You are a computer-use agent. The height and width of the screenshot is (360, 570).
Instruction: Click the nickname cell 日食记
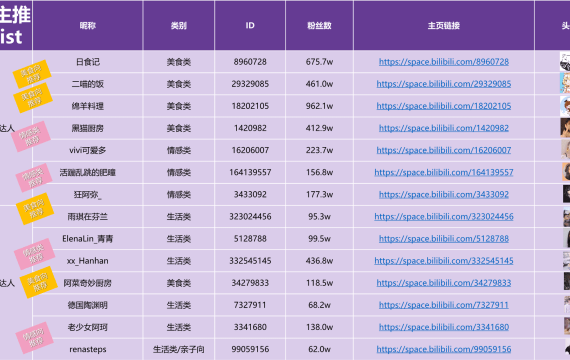coord(88,62)
